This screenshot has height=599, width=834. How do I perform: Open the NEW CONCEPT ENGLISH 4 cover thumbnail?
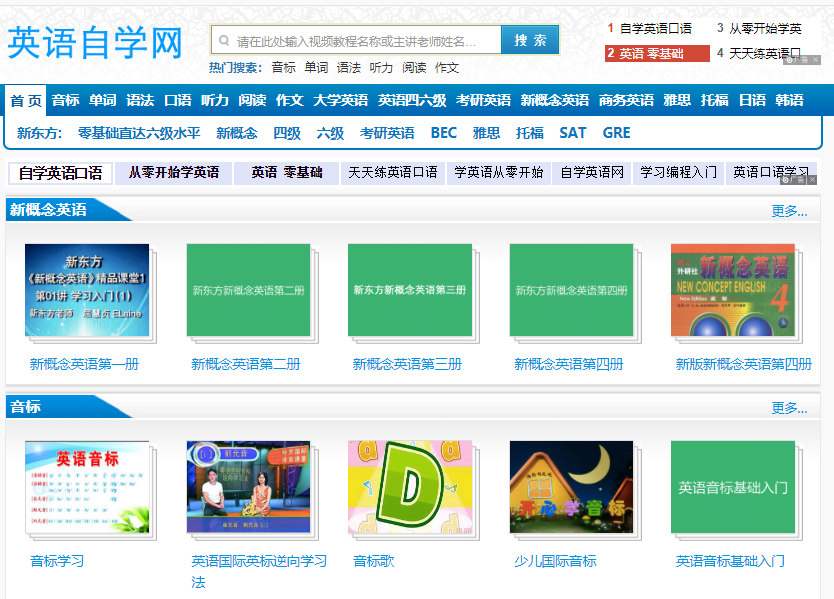click(x=733, y=294)
